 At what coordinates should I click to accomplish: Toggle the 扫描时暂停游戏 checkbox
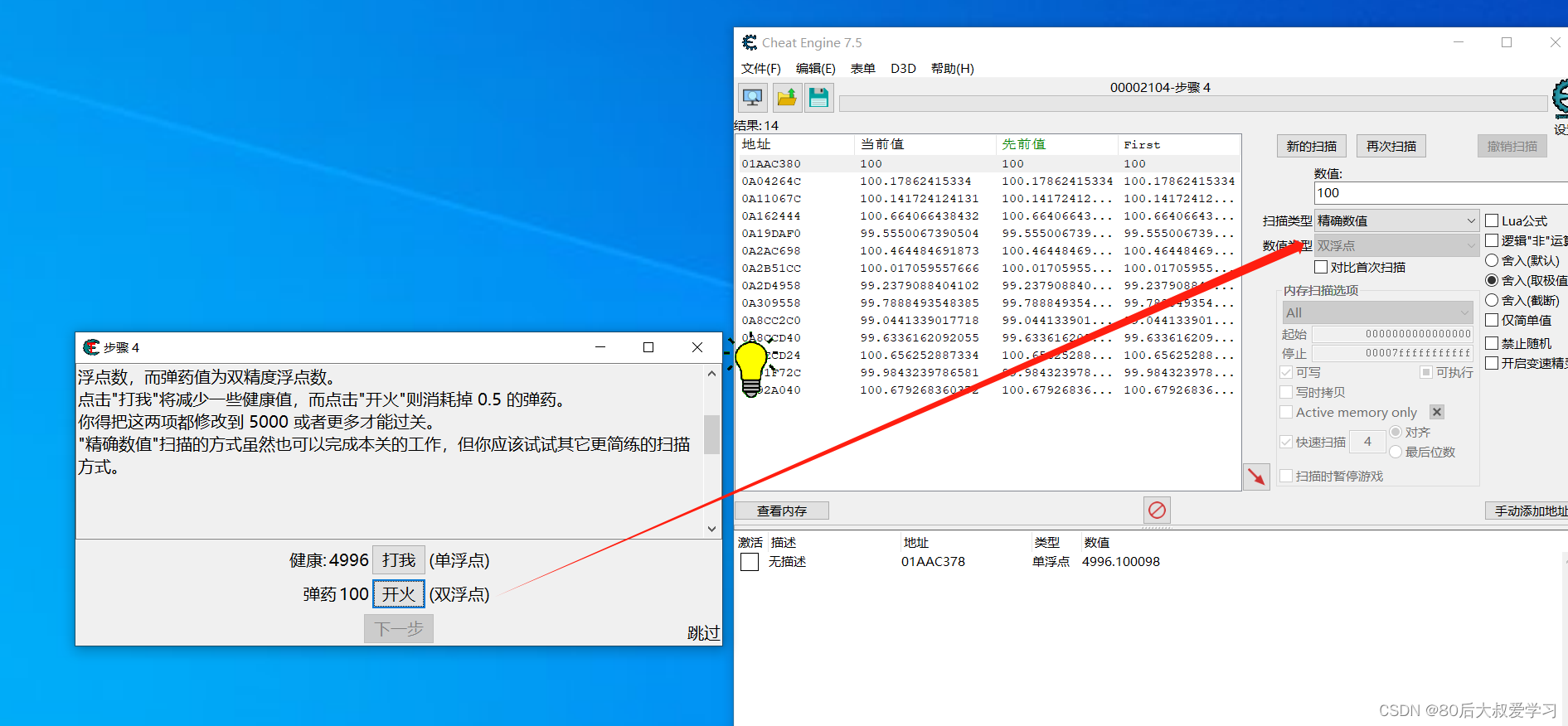pos(1286,476)
